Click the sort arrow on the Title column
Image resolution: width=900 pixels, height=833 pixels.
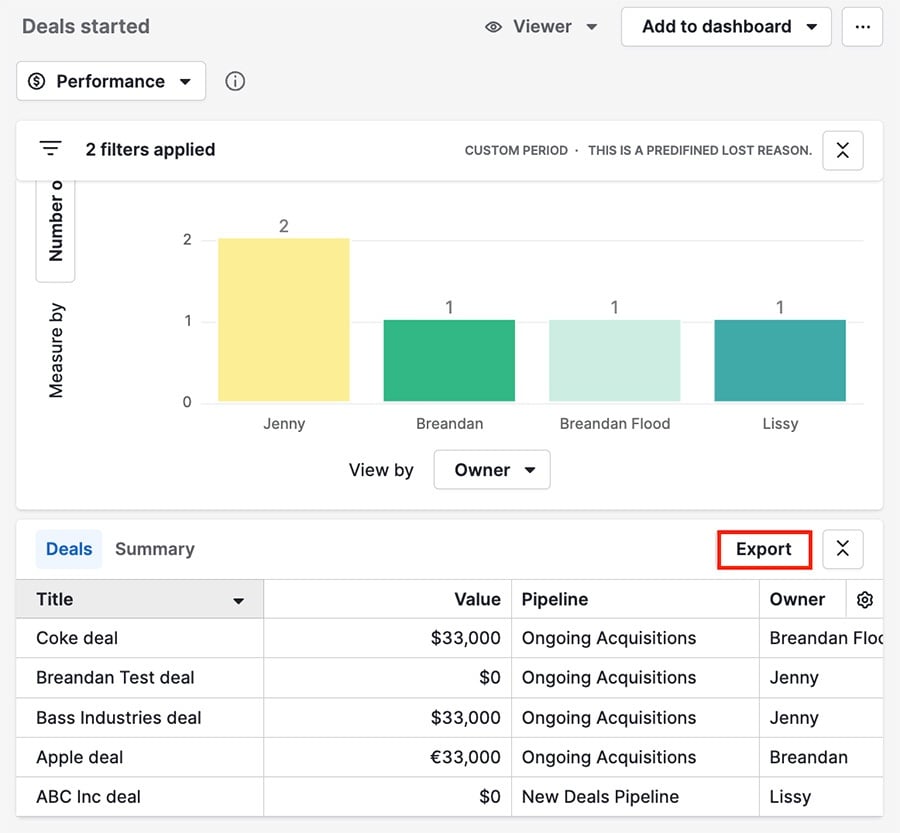(238, 600)
